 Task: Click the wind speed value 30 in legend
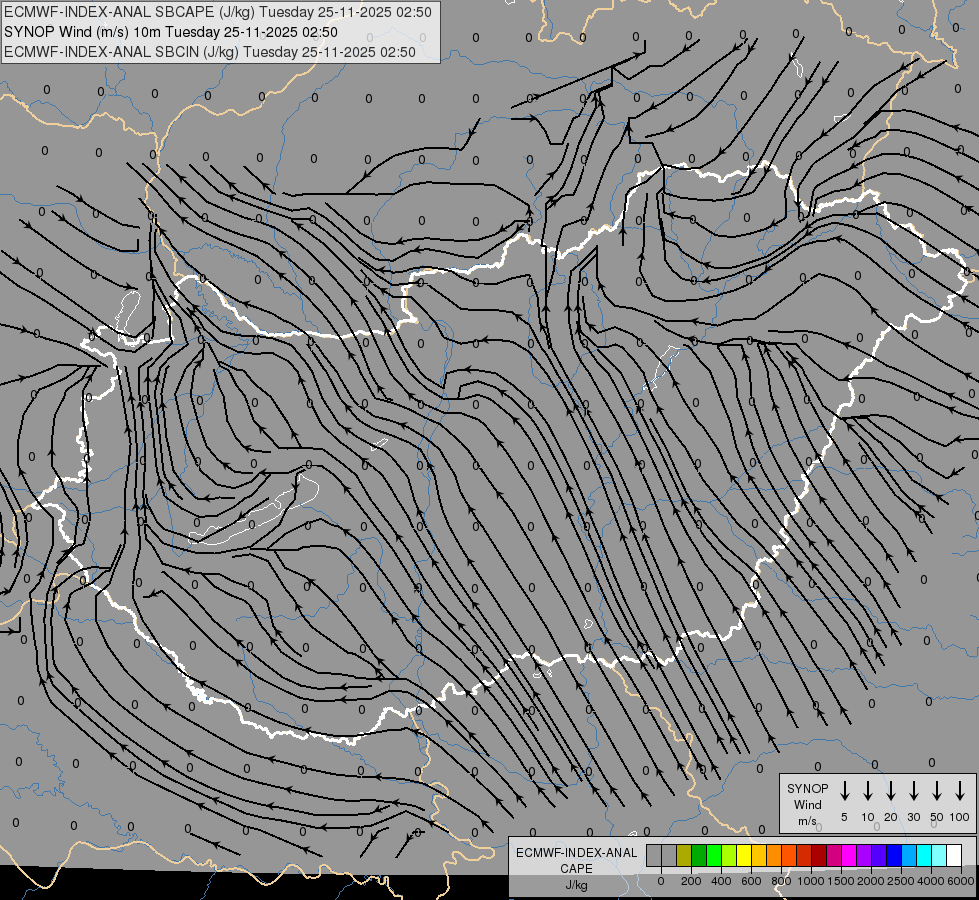(913, 817)
